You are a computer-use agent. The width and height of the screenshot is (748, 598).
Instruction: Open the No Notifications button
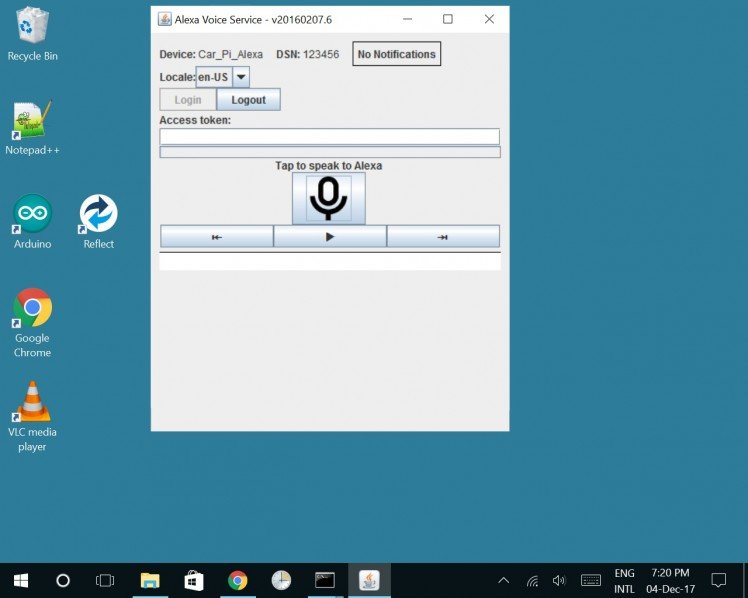[x=396, y=54]
